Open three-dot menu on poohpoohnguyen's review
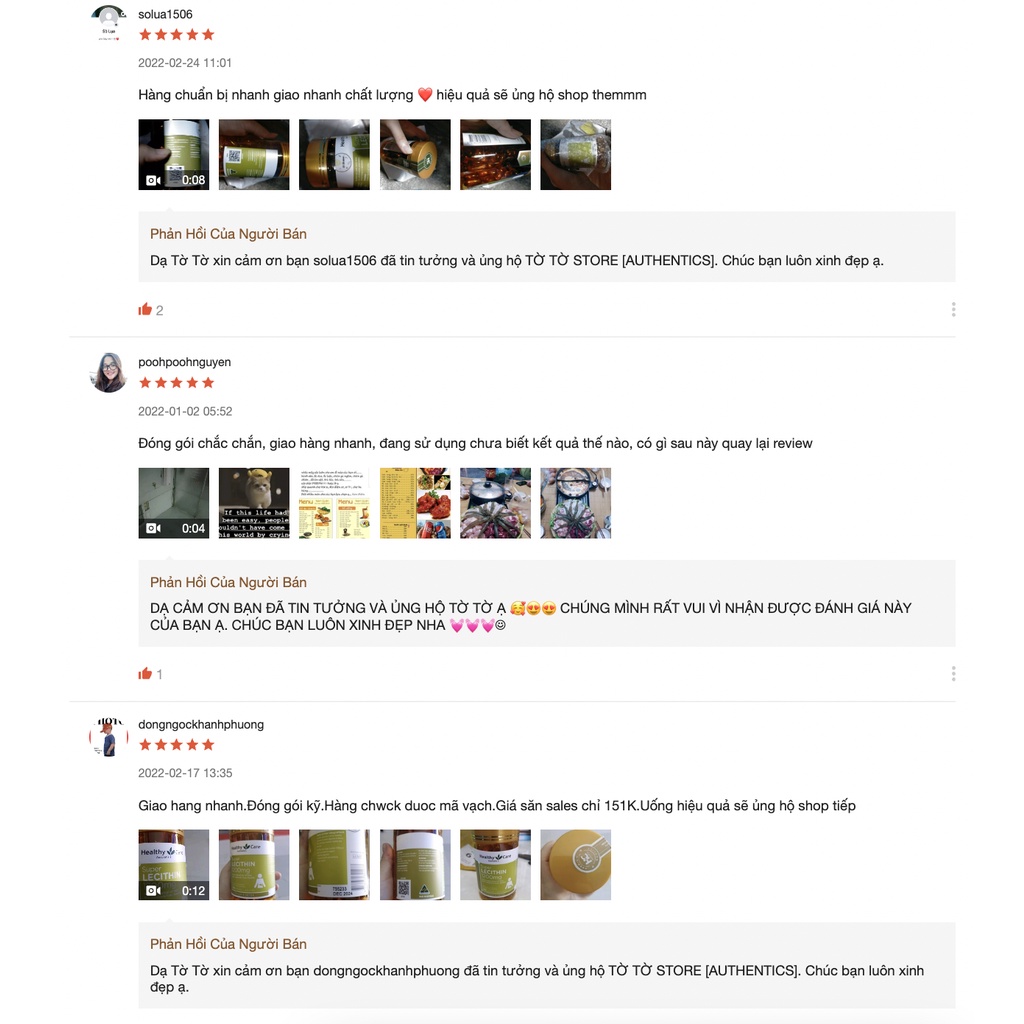 [x=953, y=673]
